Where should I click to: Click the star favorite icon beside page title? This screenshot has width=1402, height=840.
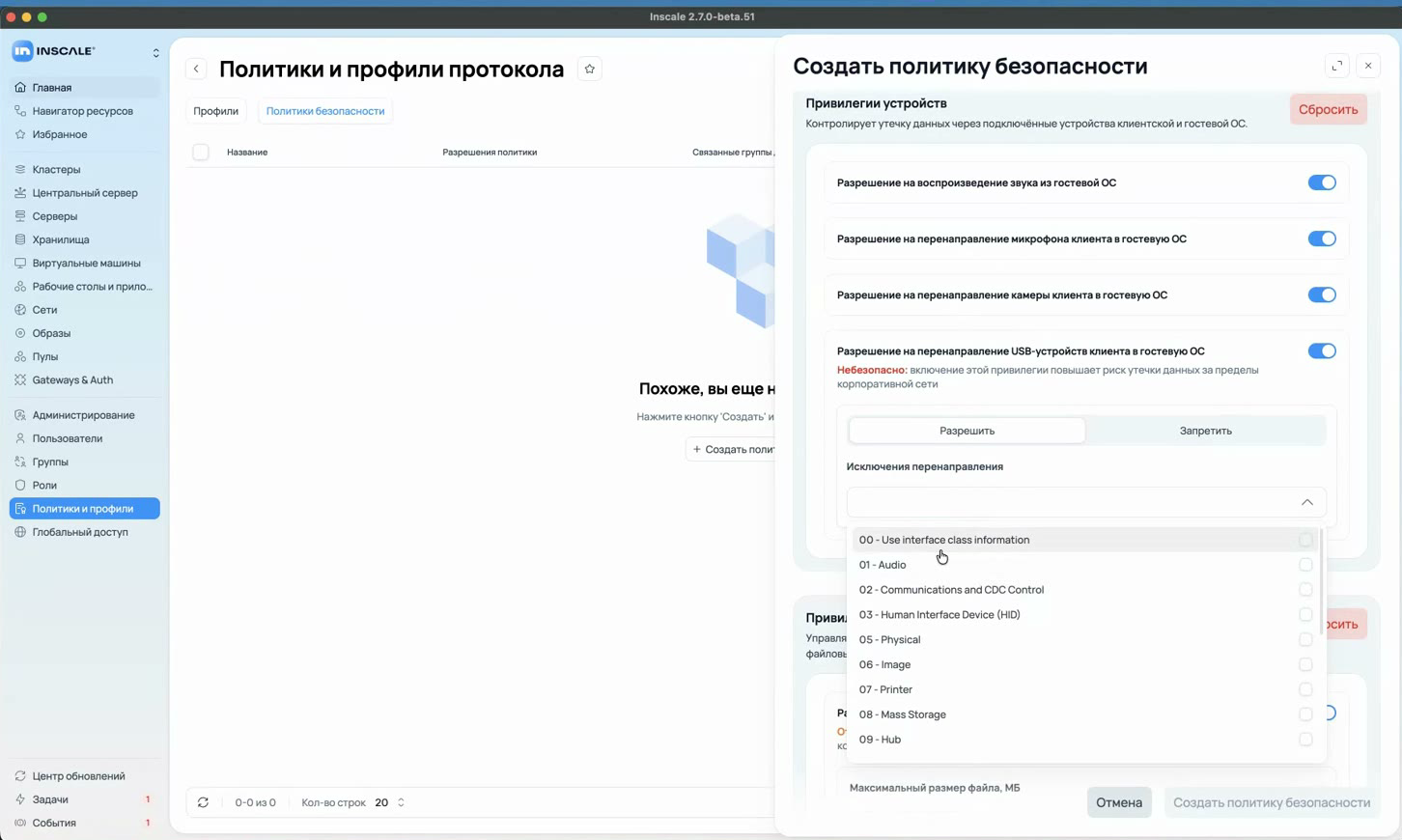[590, 69]
